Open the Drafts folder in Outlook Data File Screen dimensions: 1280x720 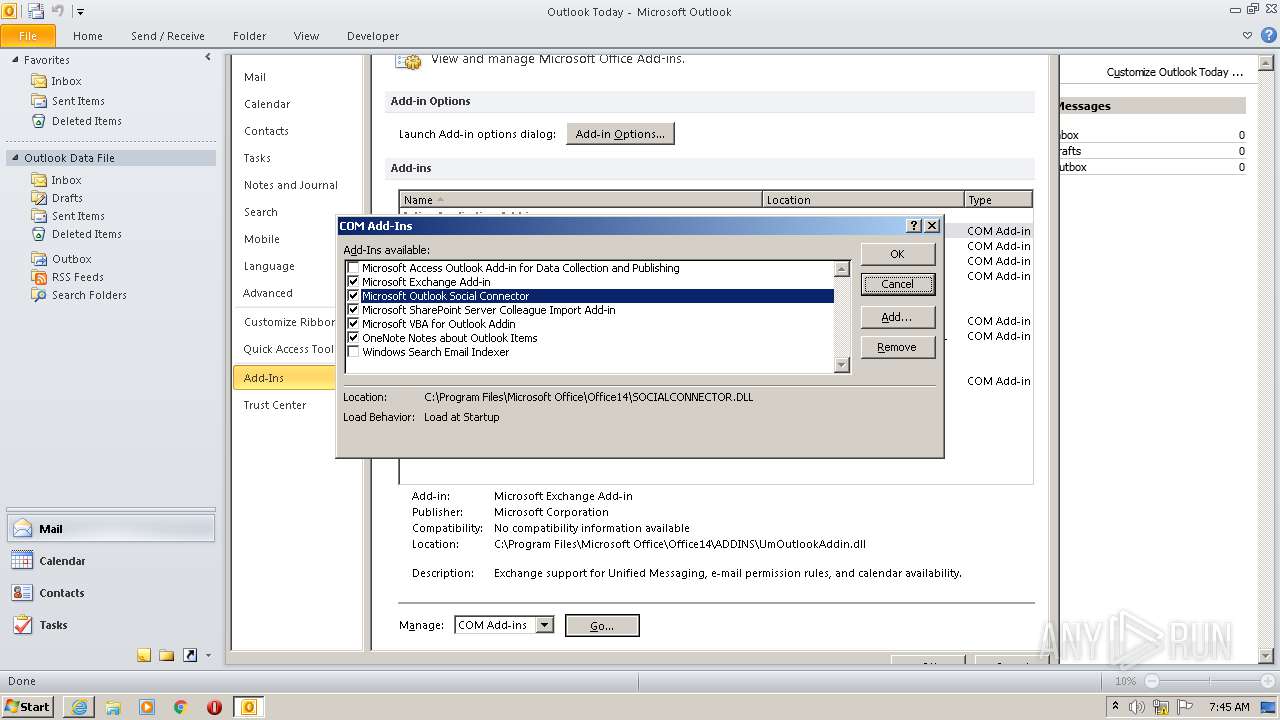(x=67, y=198)
